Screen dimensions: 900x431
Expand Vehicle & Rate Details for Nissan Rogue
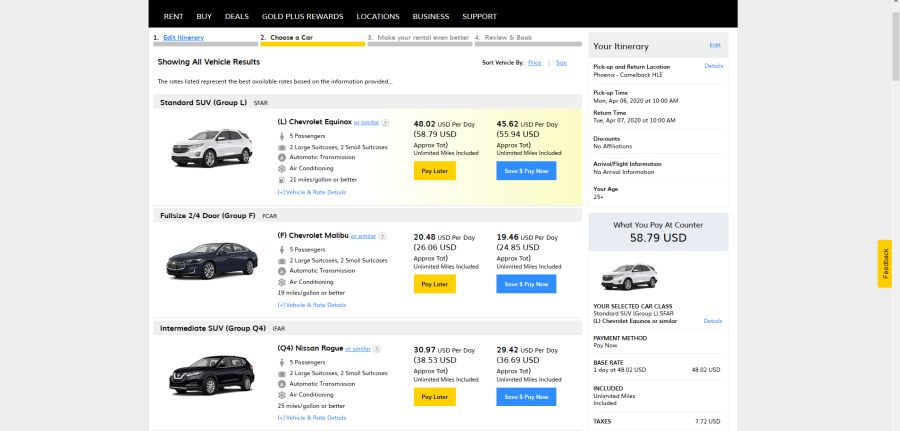coord(312,418)
